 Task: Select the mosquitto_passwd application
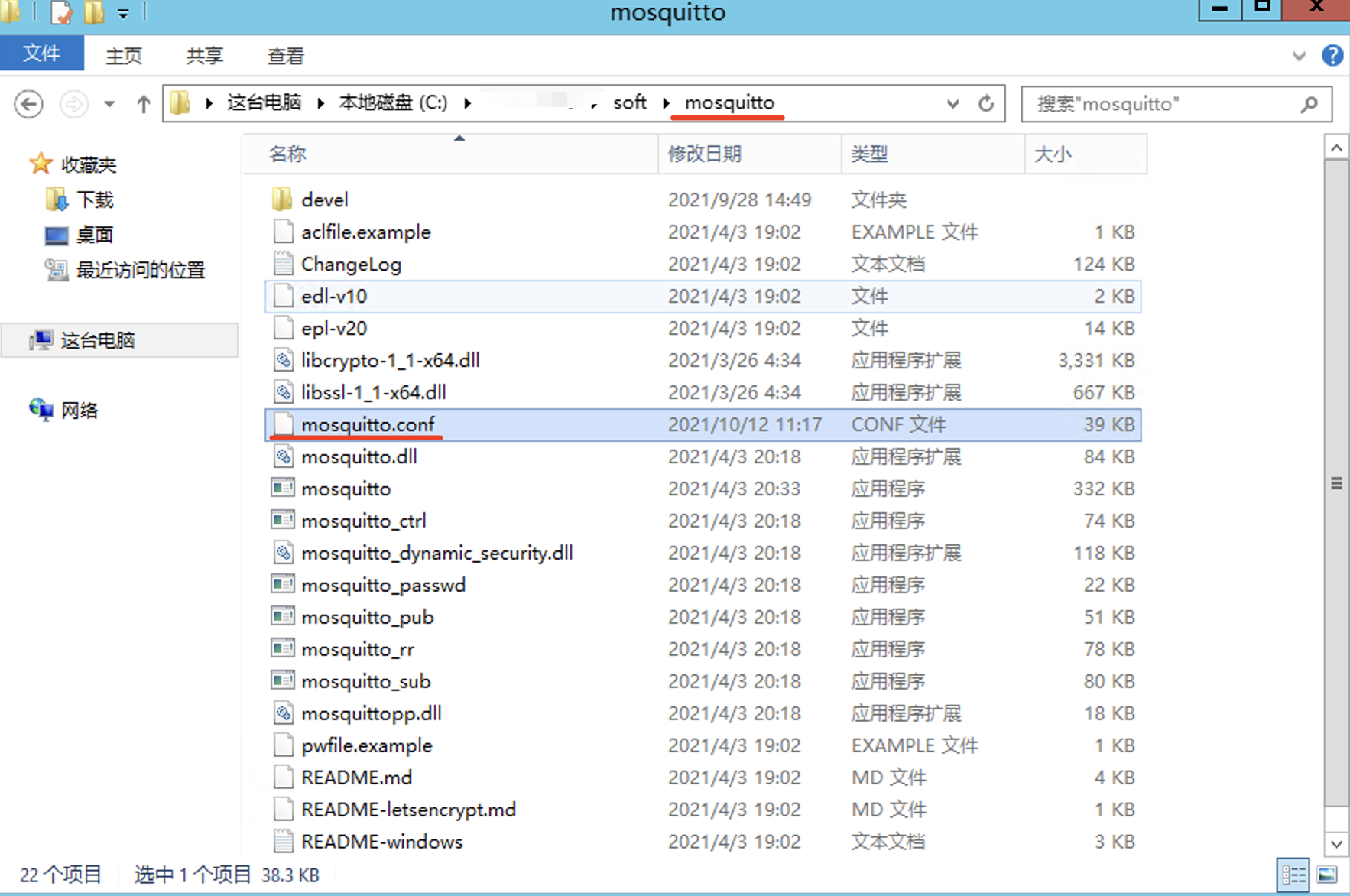tap(383, 585)
